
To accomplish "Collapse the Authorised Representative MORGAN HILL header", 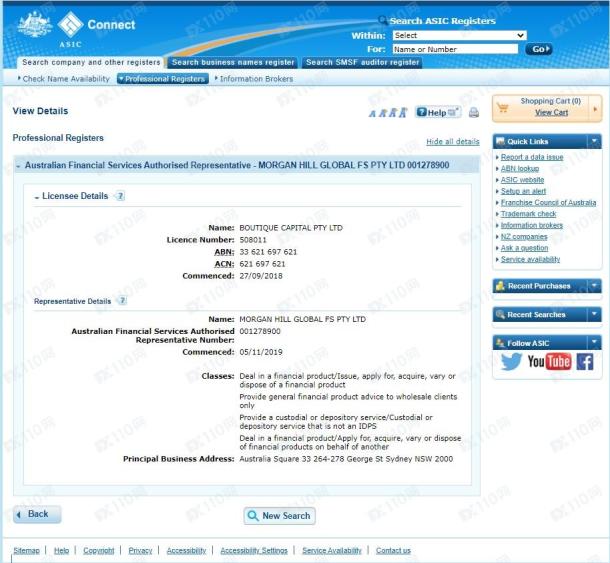I will click(x=18, y=167).
